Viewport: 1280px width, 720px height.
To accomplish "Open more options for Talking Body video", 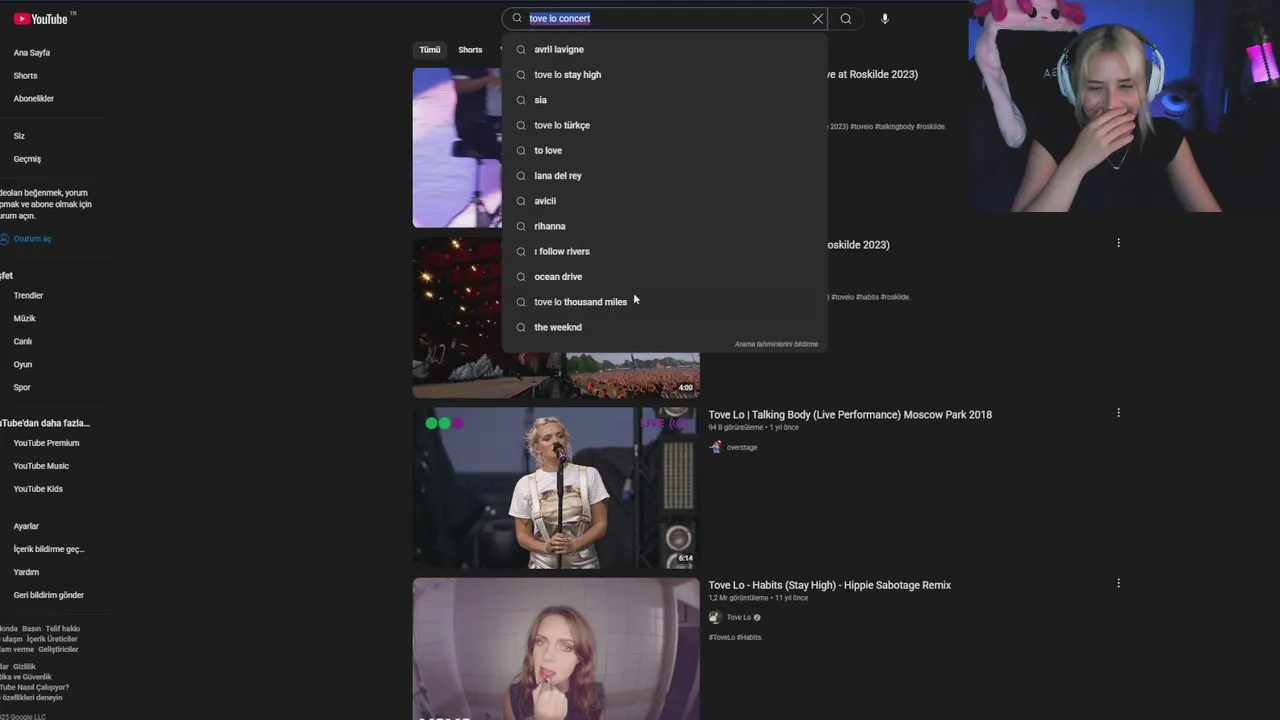I will [x=1118, y=413].
